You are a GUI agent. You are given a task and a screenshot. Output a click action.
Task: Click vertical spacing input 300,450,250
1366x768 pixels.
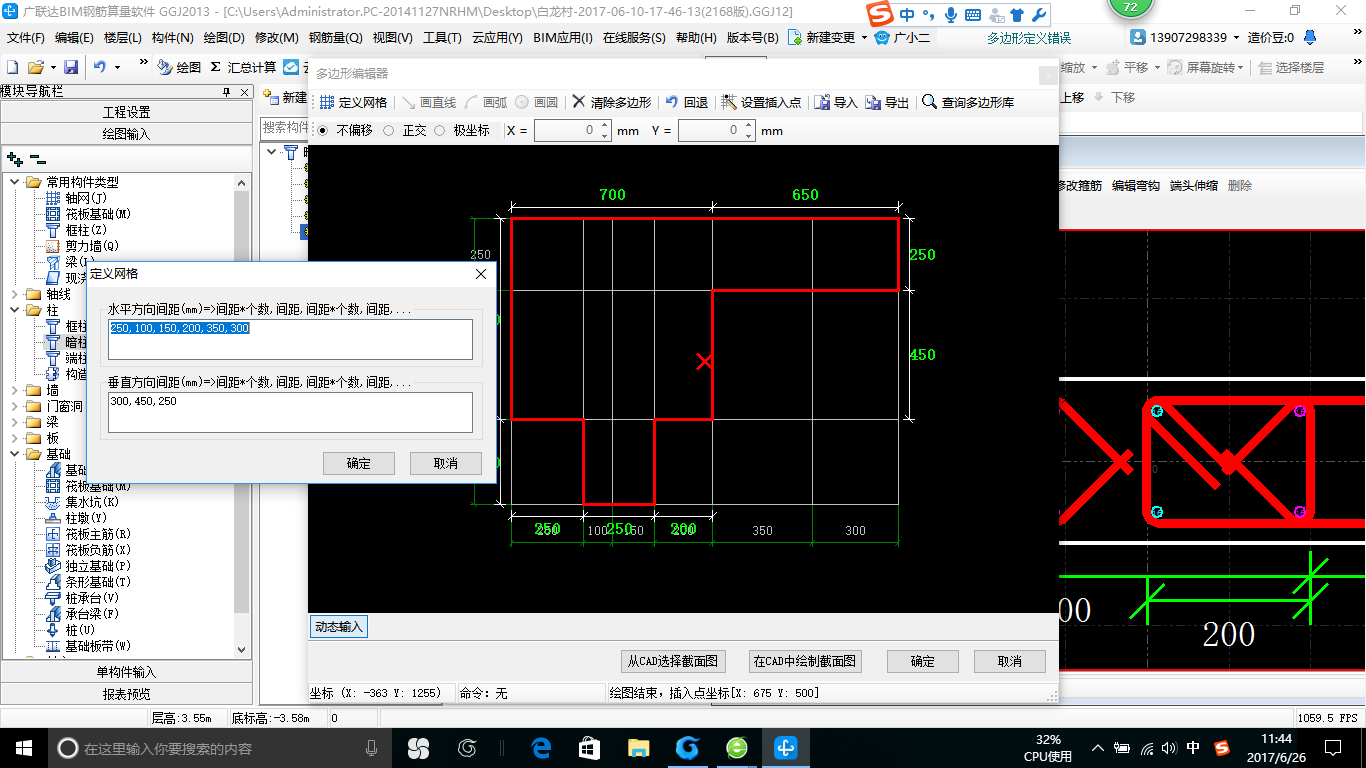(x=291, y=412)
